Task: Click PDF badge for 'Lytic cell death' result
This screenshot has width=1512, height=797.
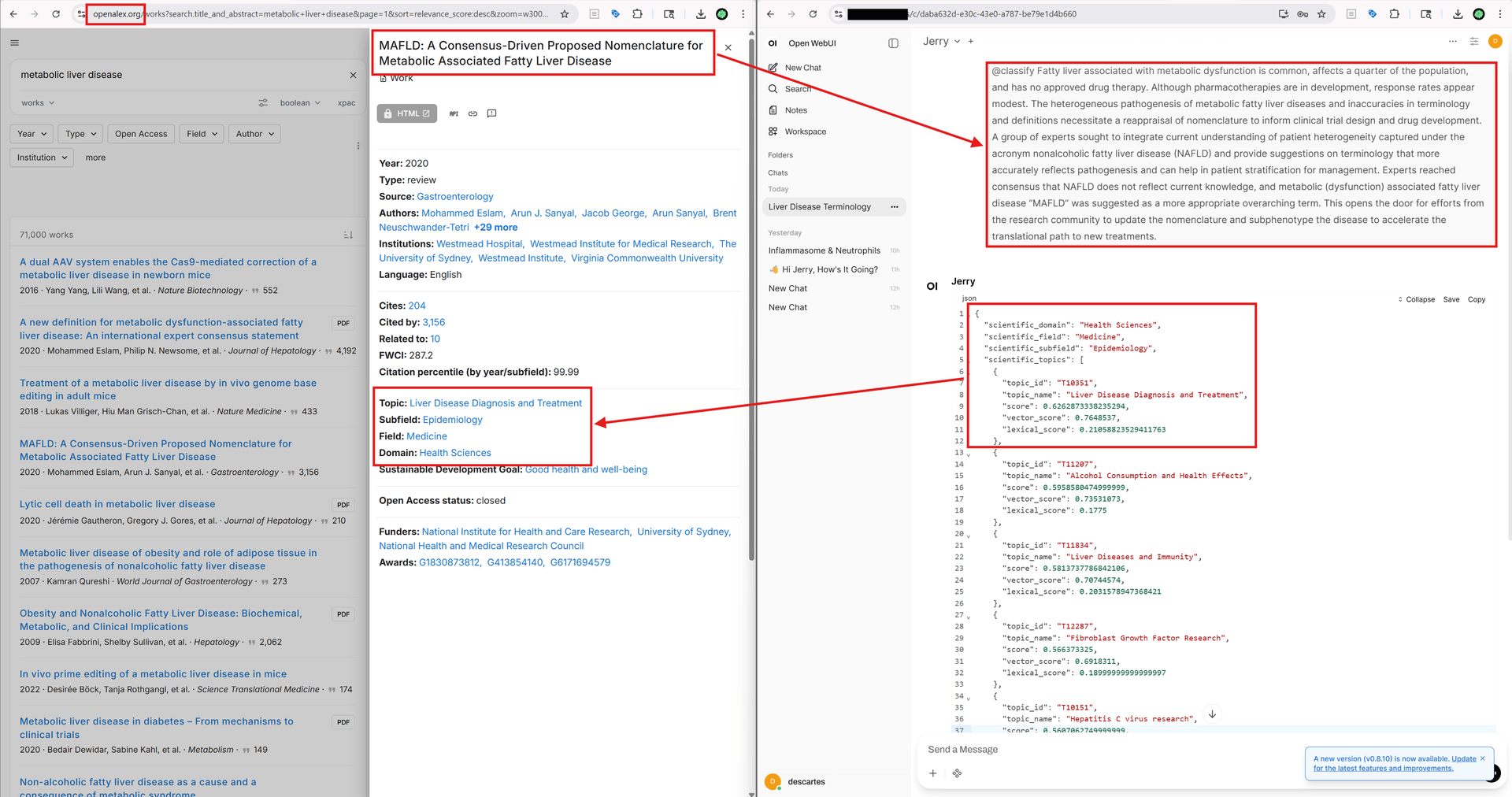Action: 343,505
